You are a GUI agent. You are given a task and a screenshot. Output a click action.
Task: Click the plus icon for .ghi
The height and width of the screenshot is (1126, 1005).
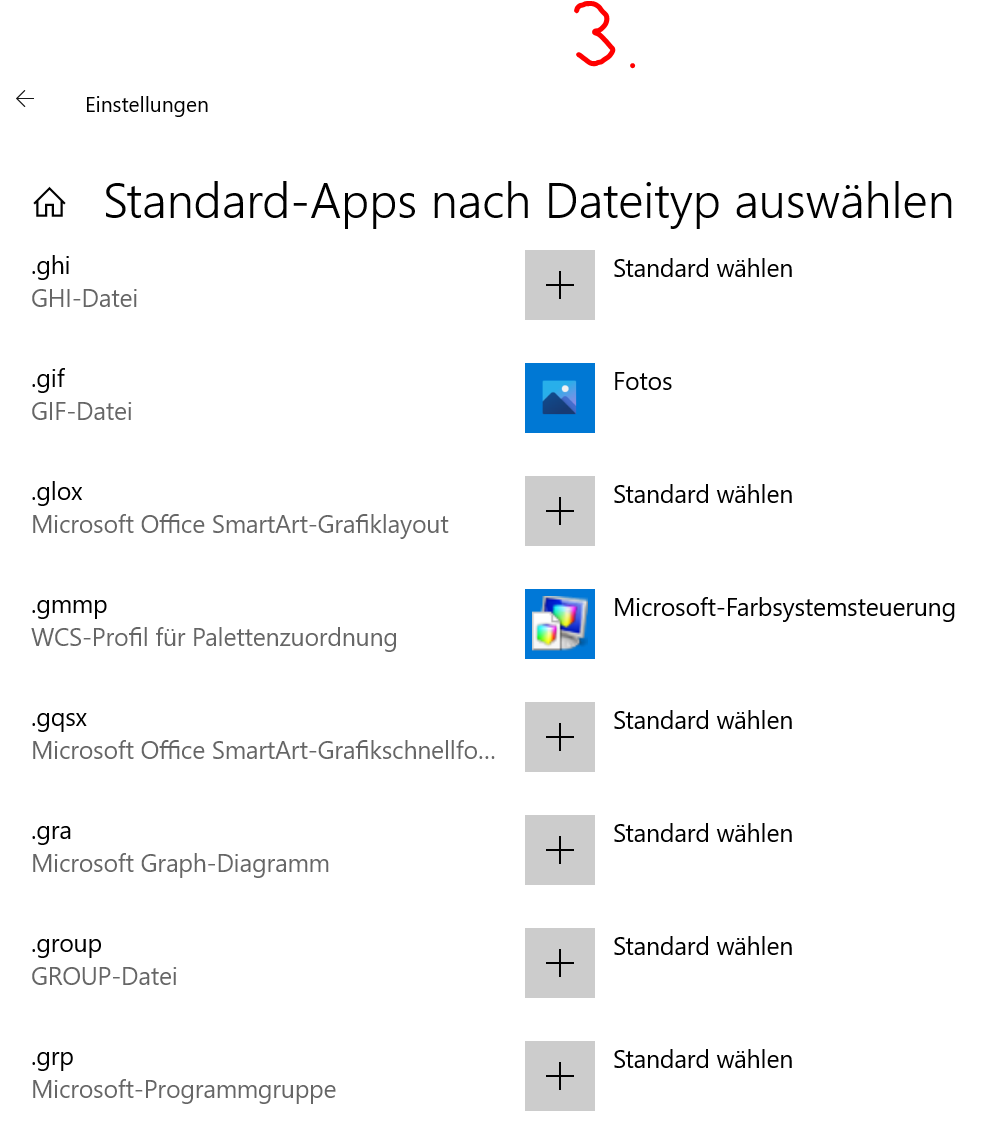click(560, 285)
